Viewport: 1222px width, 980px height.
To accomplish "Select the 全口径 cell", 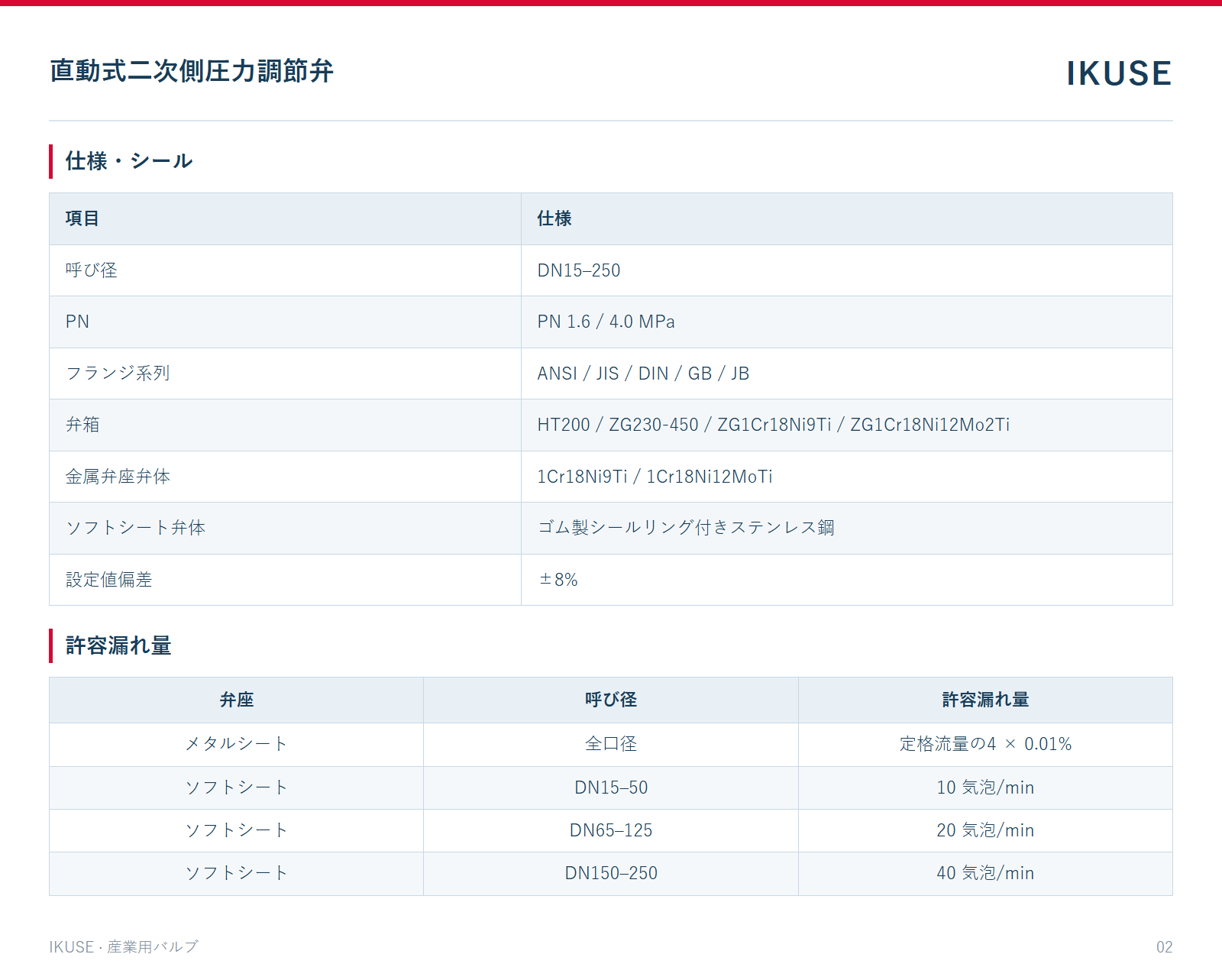I will coord(611,744).
